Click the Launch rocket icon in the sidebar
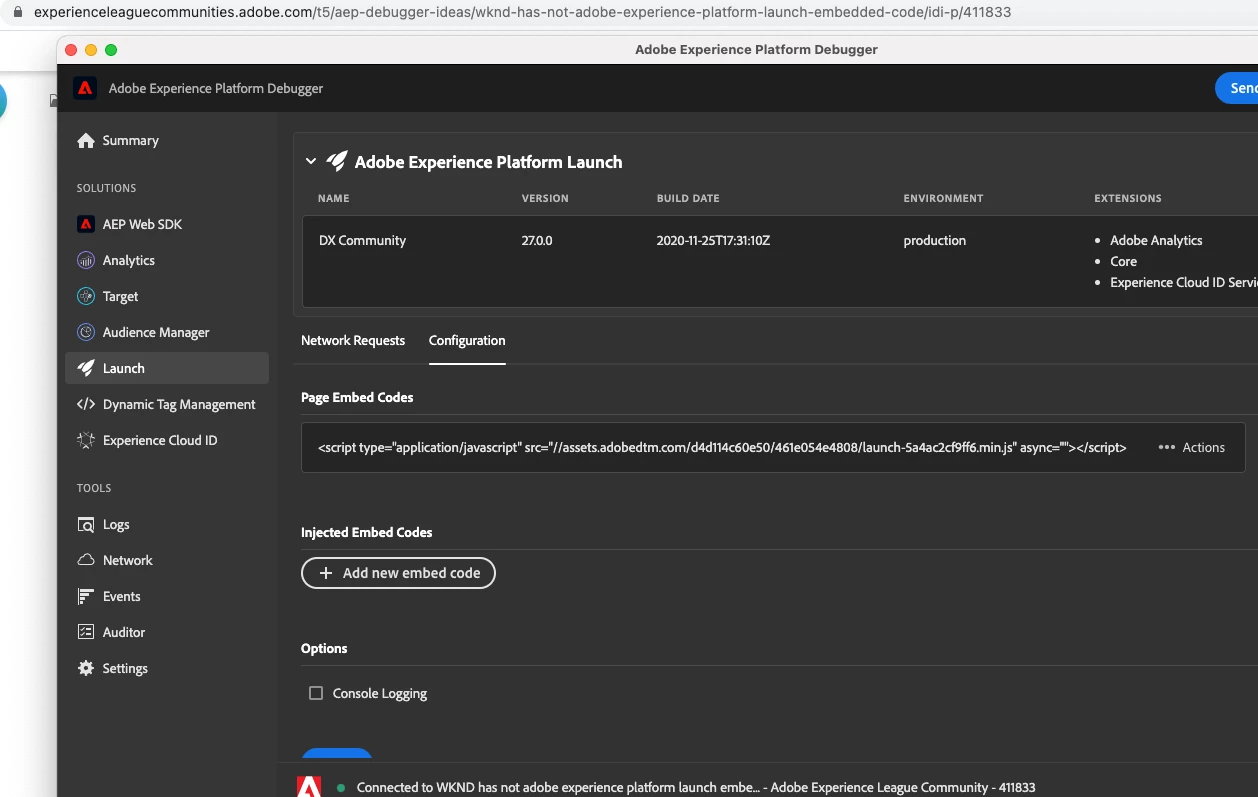 [86, 369]
